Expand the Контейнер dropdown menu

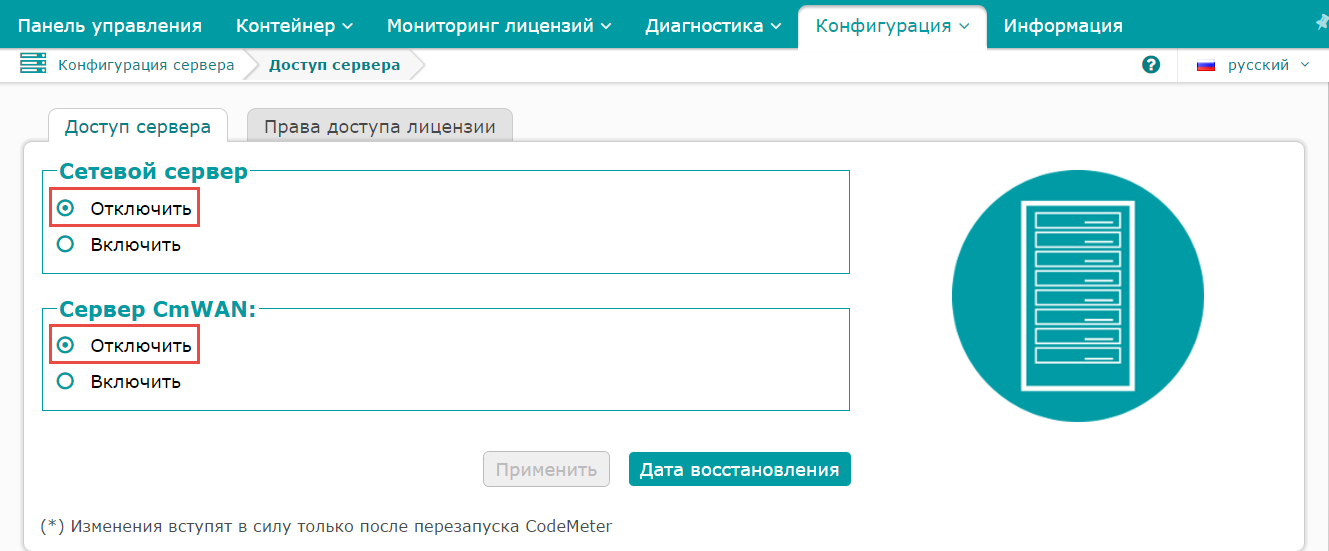click(x=294, y=26)
